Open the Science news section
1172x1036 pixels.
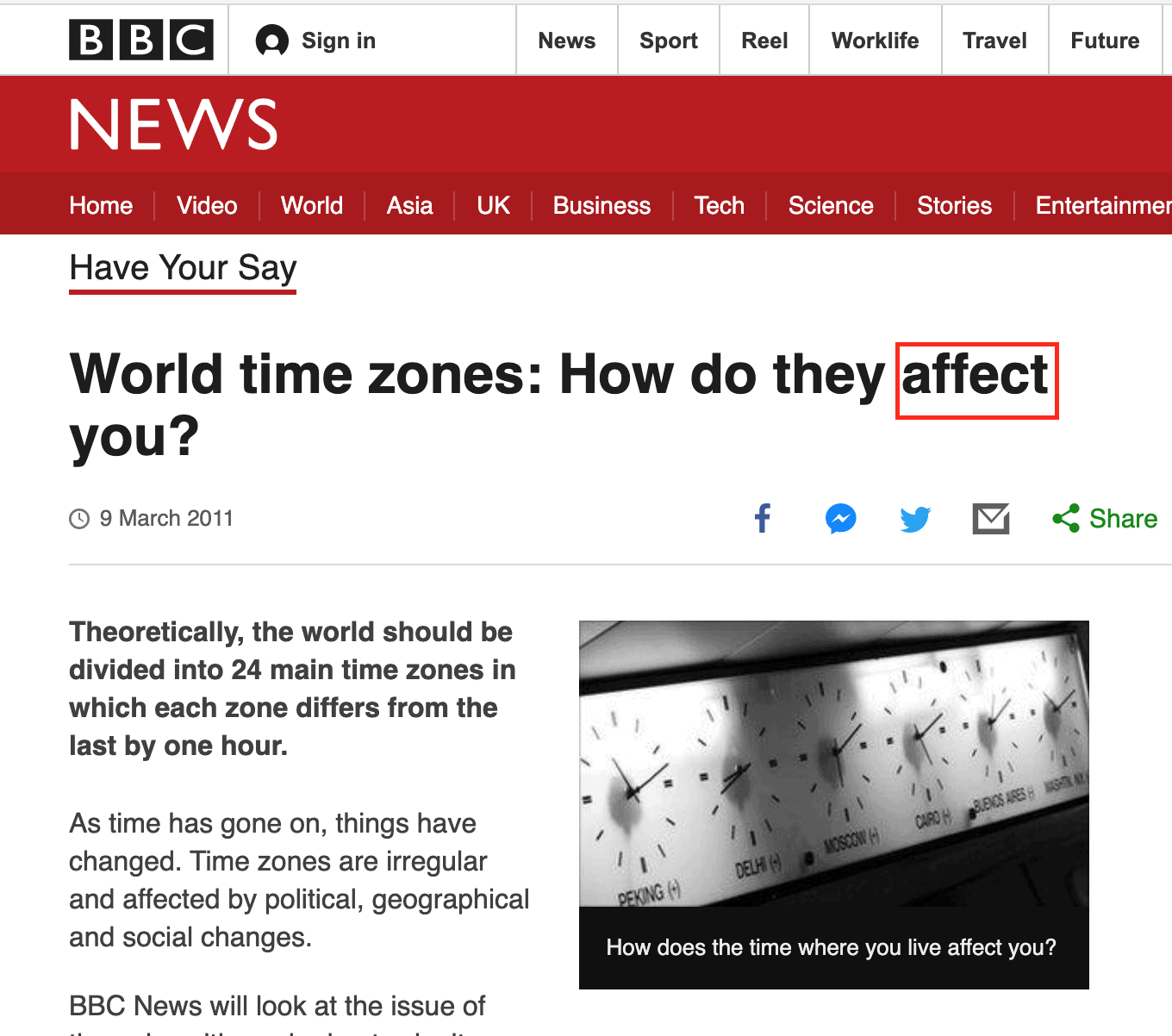click(830, 205)
